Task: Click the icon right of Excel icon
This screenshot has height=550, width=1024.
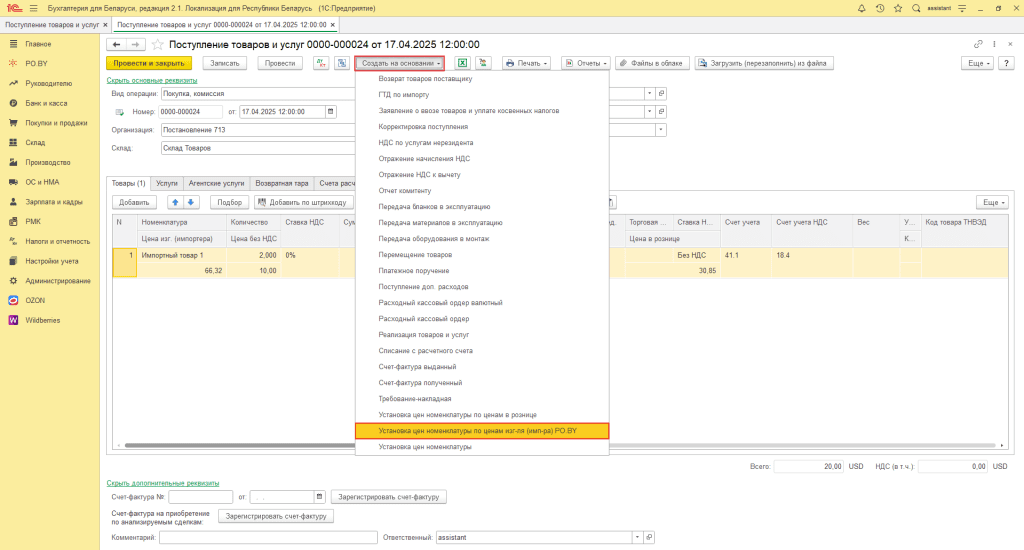Action: click(483, 63)
